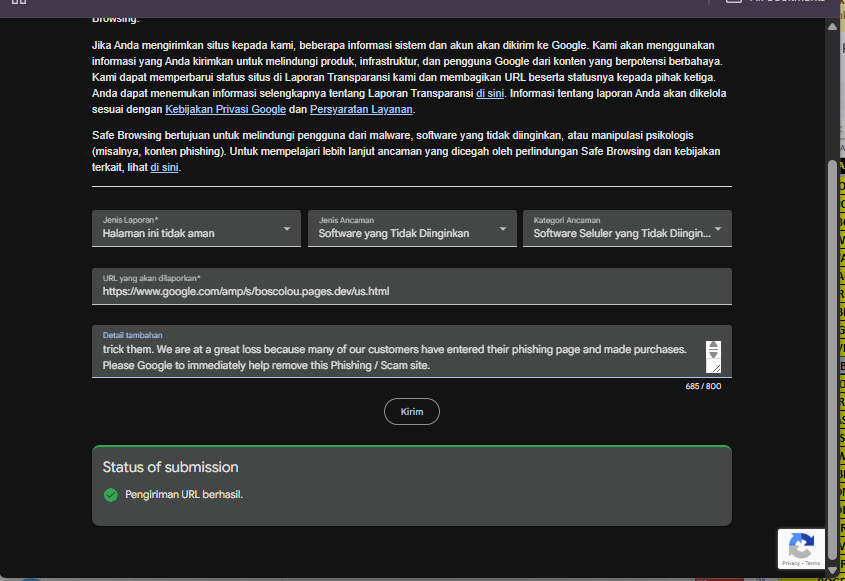Click the 'Pengiriman URL berhasil.' status text
845x581 pixels.
(184, 495)
